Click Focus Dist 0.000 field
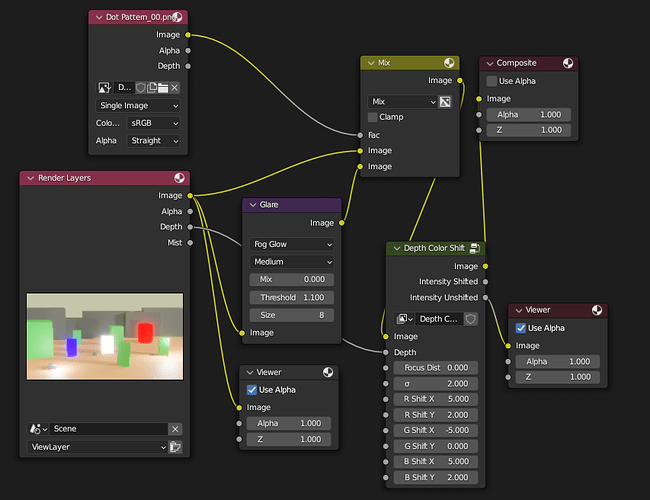This screenshot has width=650, height=500. (x=436, y=368)
